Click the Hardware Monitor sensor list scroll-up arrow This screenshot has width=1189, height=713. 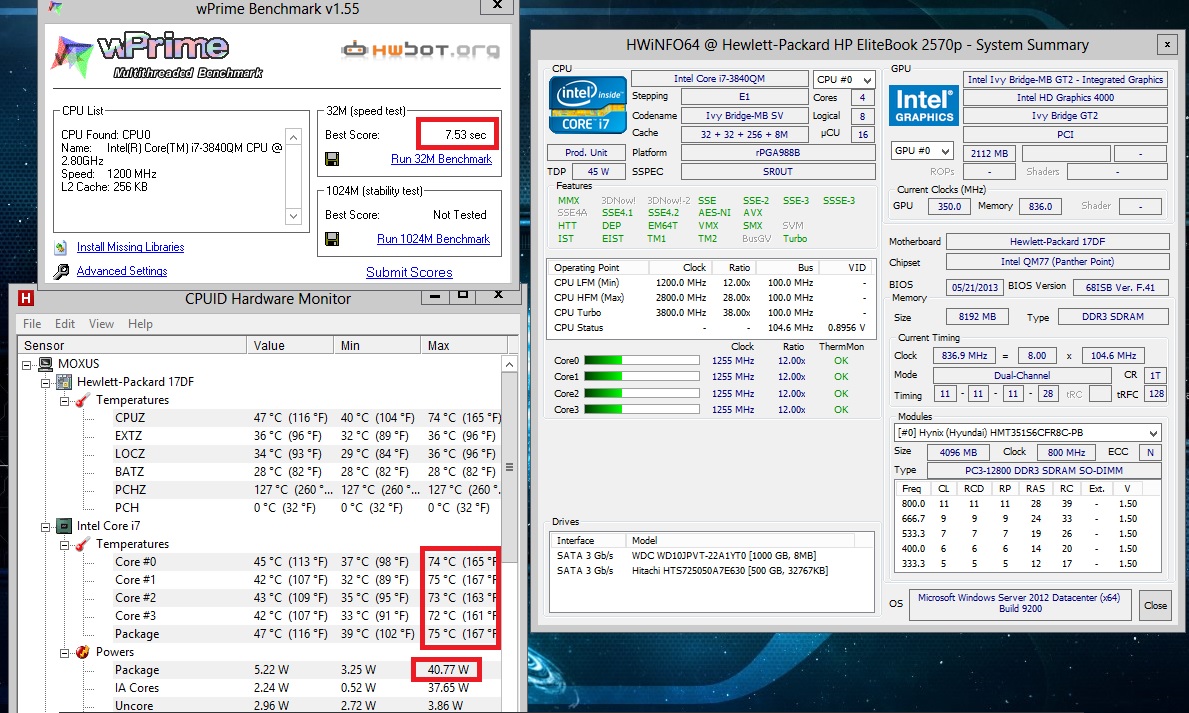point(510,365)
